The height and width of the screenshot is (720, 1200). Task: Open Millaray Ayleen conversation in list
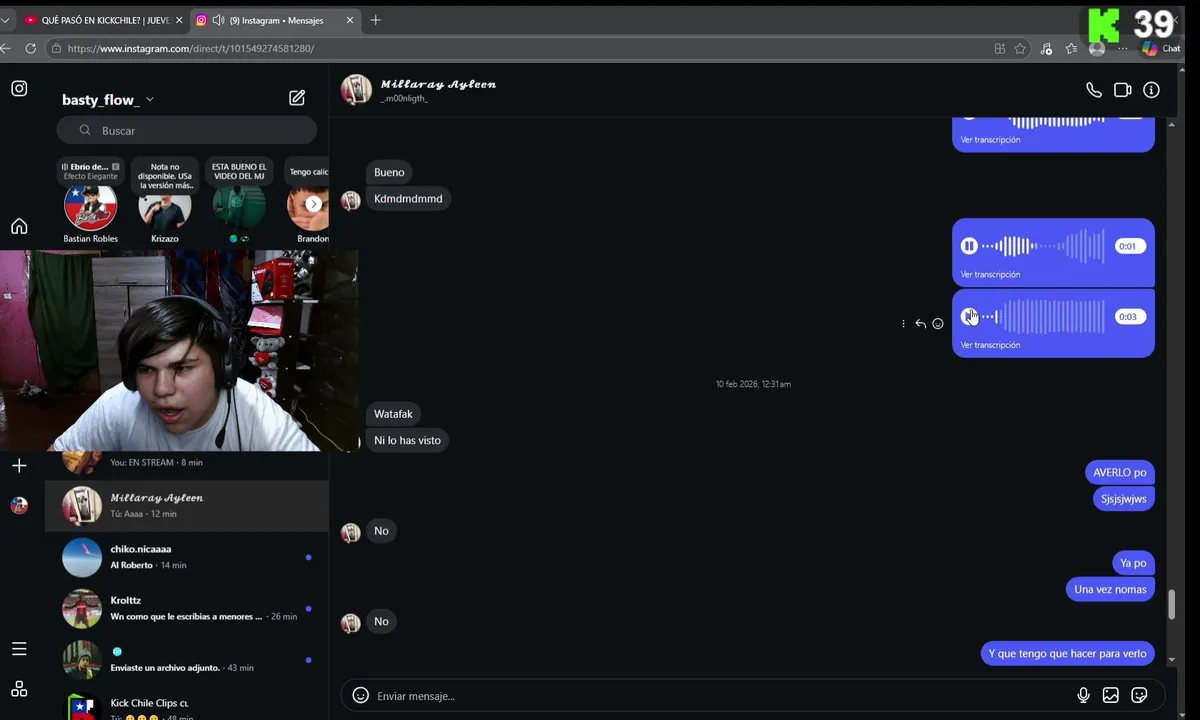(x=187, y=505)
